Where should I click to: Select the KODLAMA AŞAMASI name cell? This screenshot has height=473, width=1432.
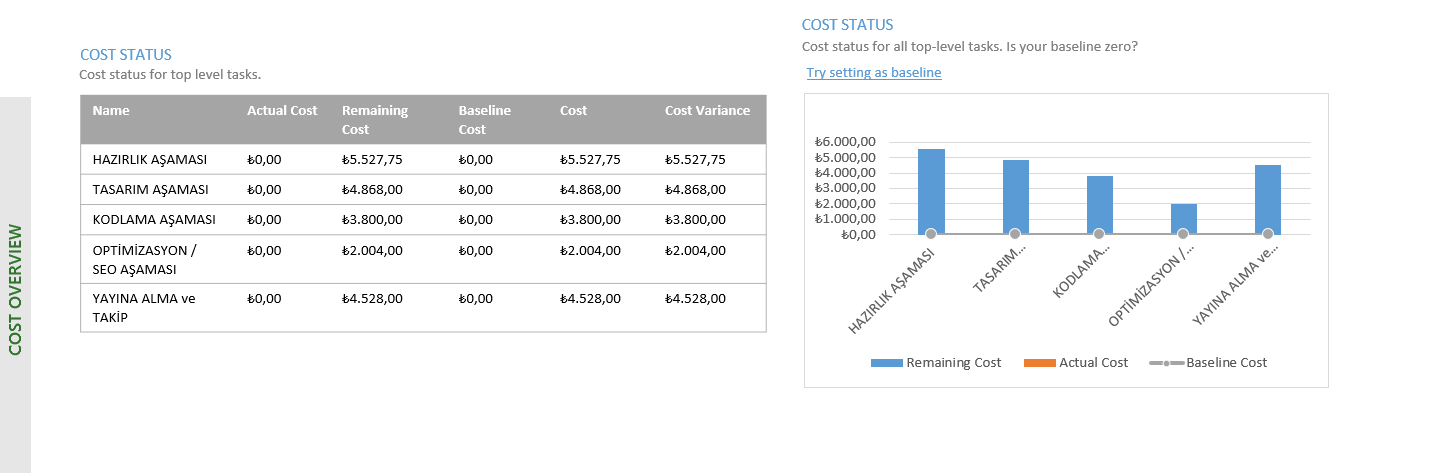(153, 219)
